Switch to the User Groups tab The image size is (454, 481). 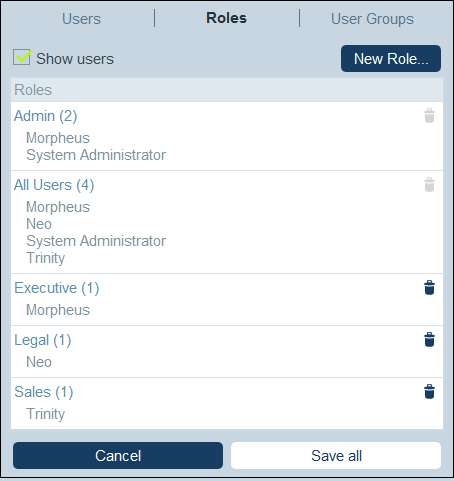pyautogui.click(x=372, y=19)
